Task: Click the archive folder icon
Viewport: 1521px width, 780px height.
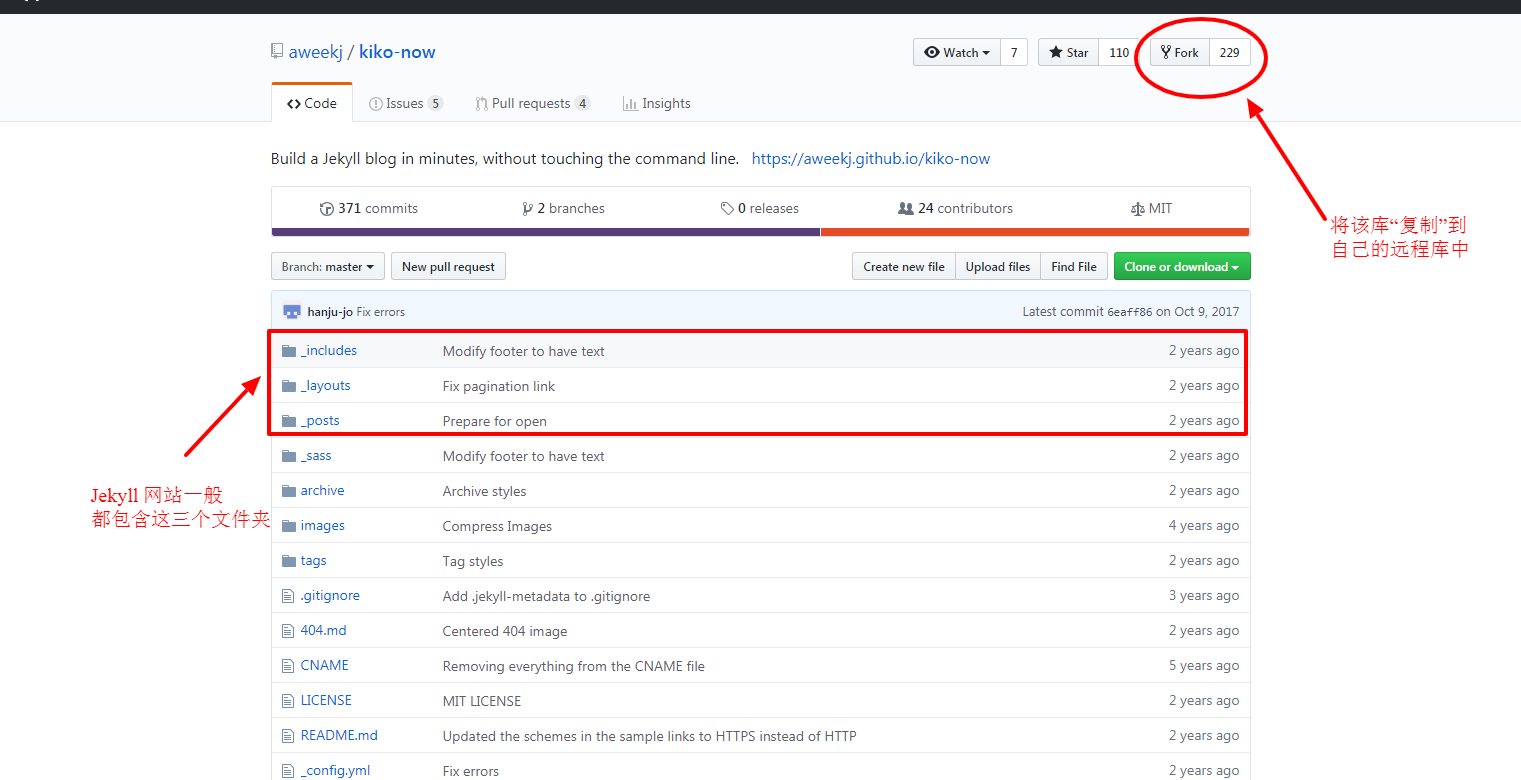Action: coord(289,491)
